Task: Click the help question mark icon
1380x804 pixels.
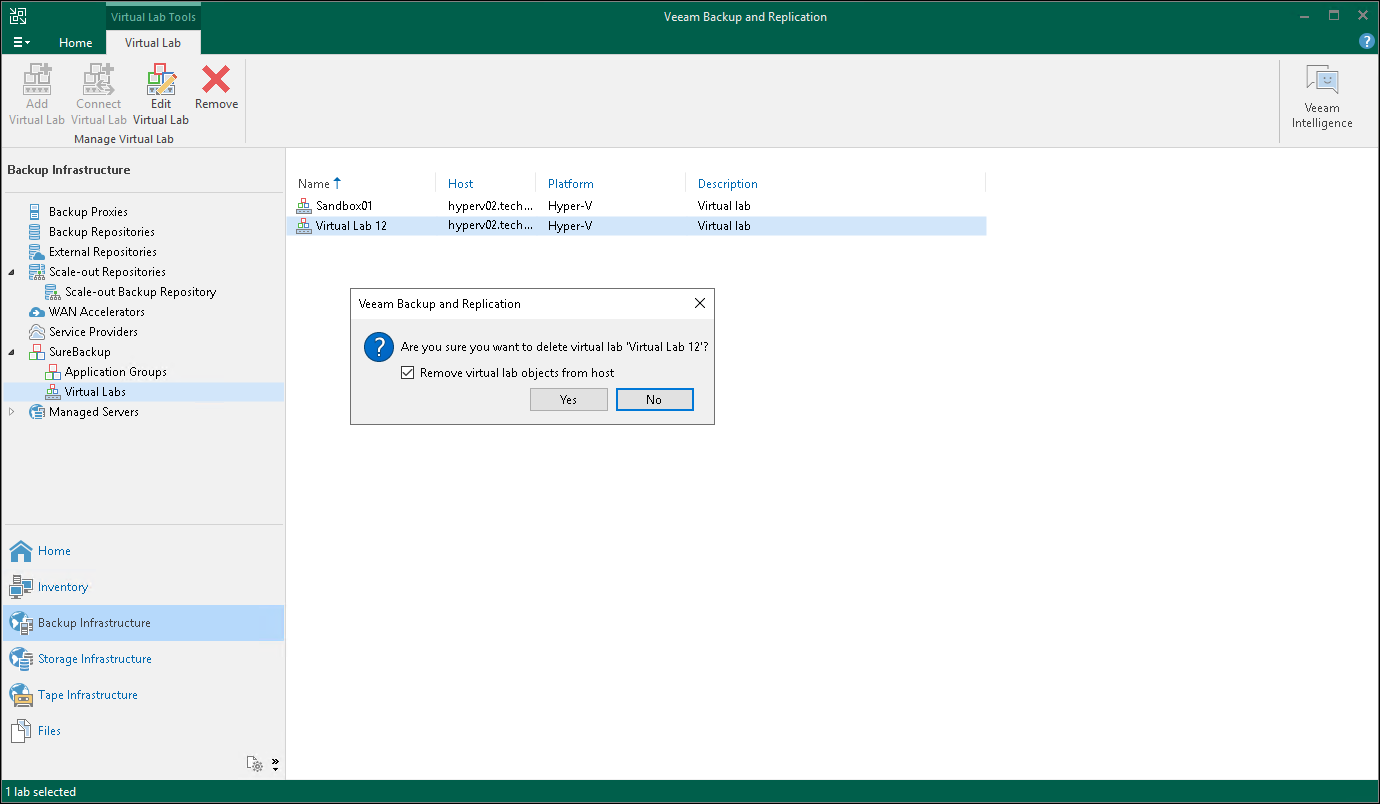Action: coord(1367,42)
